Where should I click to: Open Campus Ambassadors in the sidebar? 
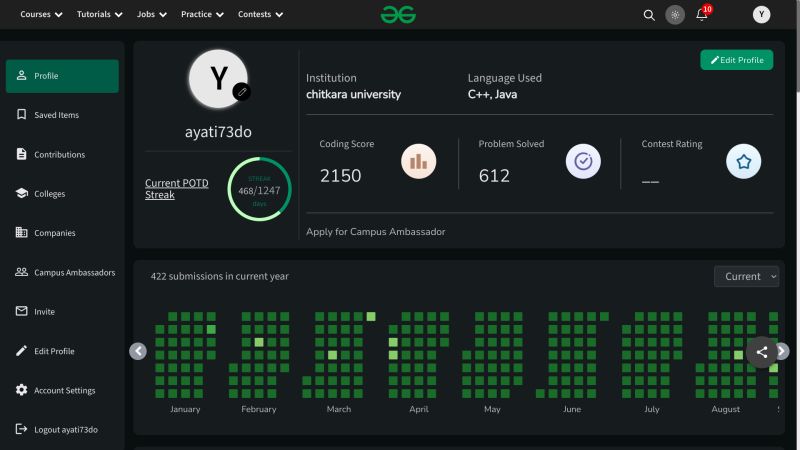tap(62, 272)
